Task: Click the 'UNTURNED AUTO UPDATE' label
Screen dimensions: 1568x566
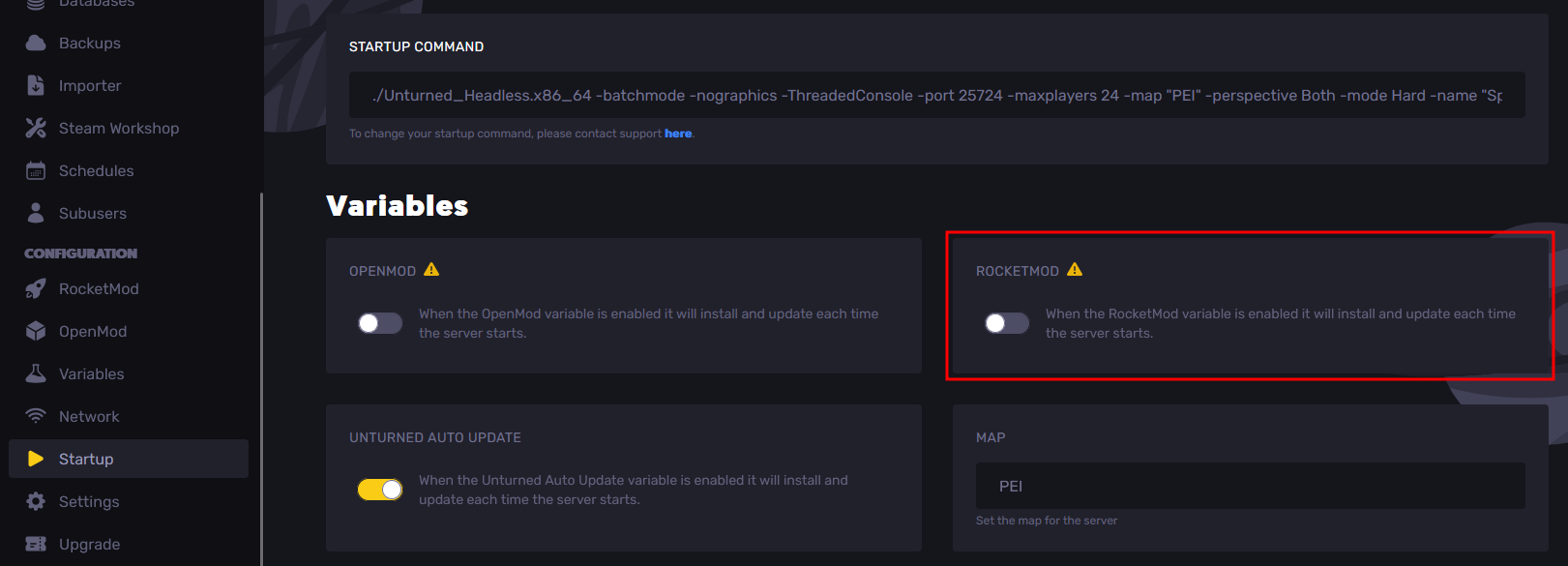Action: [x=435, y=437]
